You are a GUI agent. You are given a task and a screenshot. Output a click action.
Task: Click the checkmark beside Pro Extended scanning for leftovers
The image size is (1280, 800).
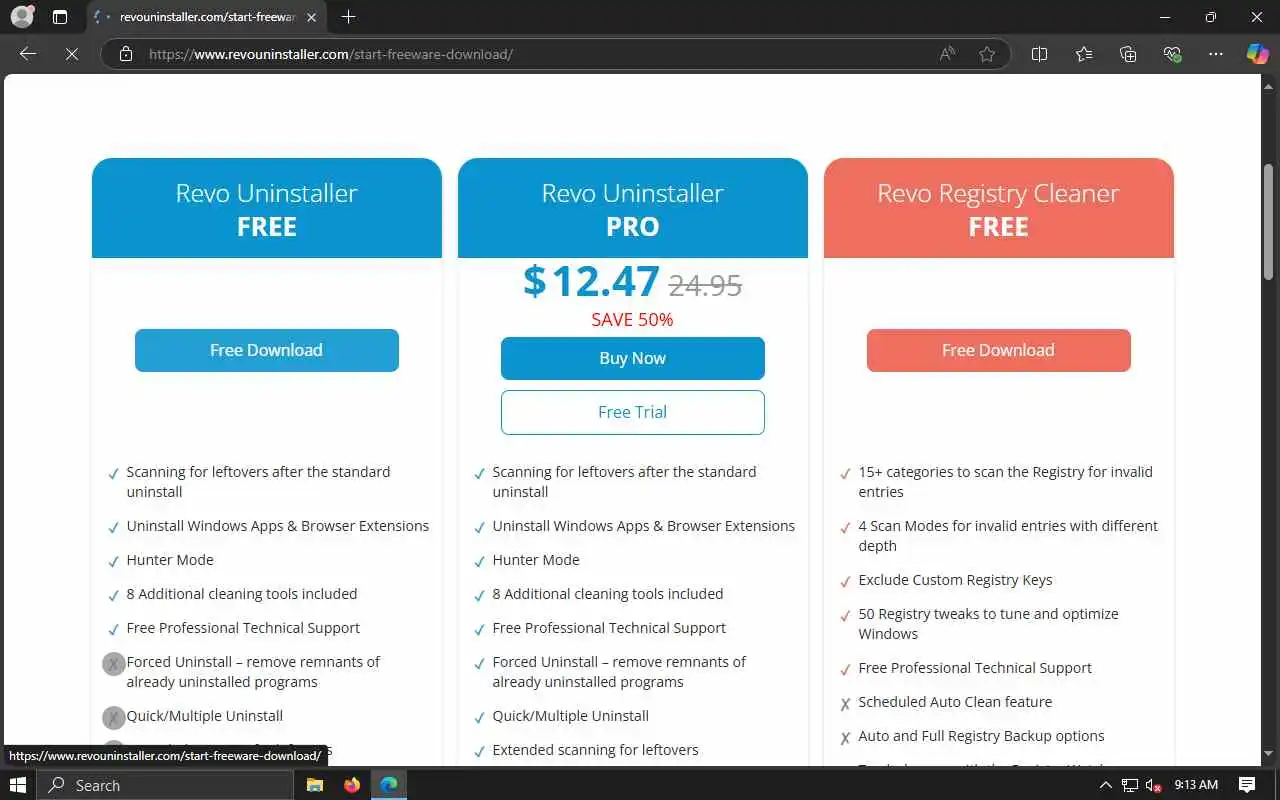(x=480, y=752)
